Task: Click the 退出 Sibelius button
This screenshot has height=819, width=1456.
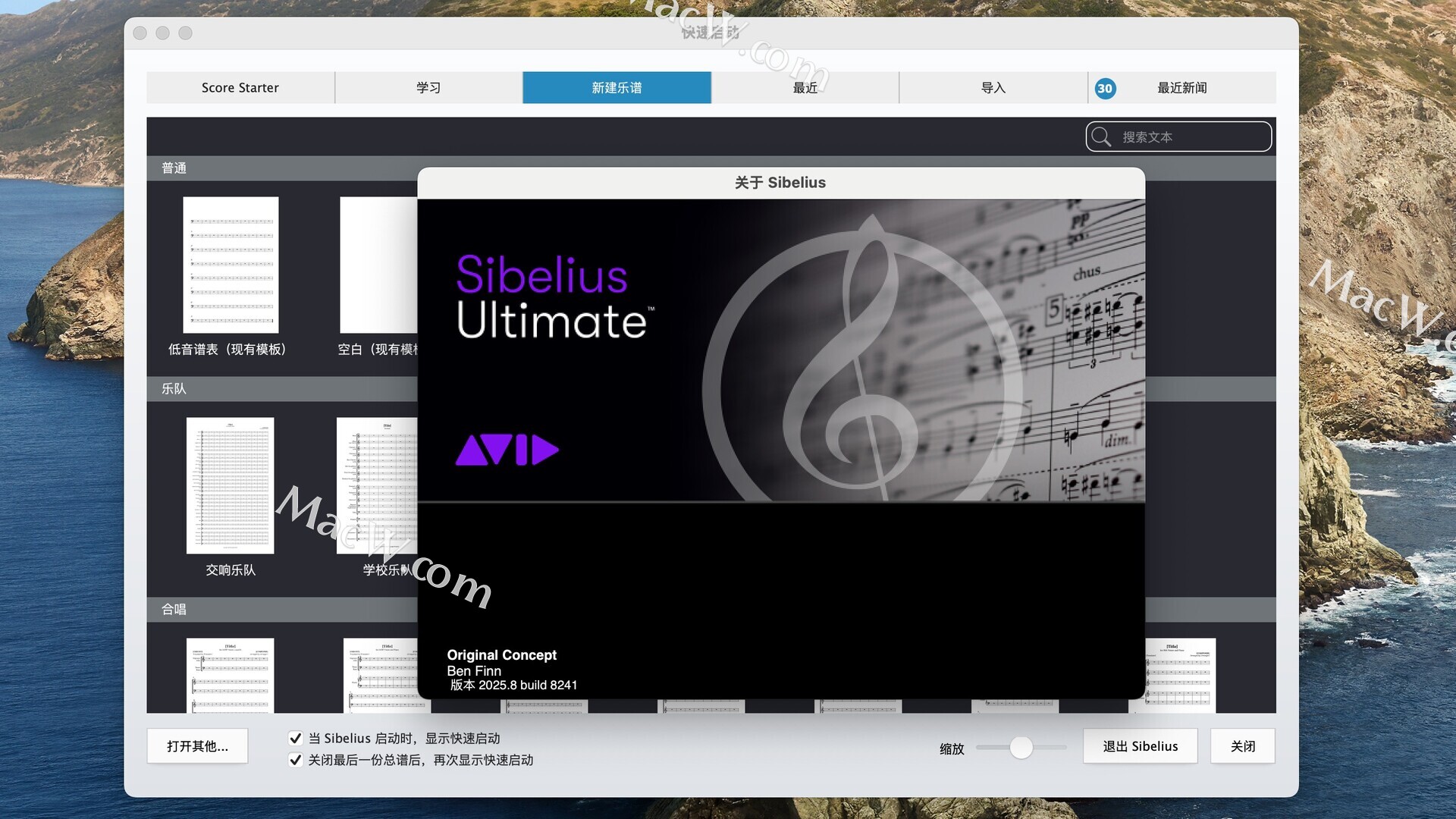Action: (1140, 746)
